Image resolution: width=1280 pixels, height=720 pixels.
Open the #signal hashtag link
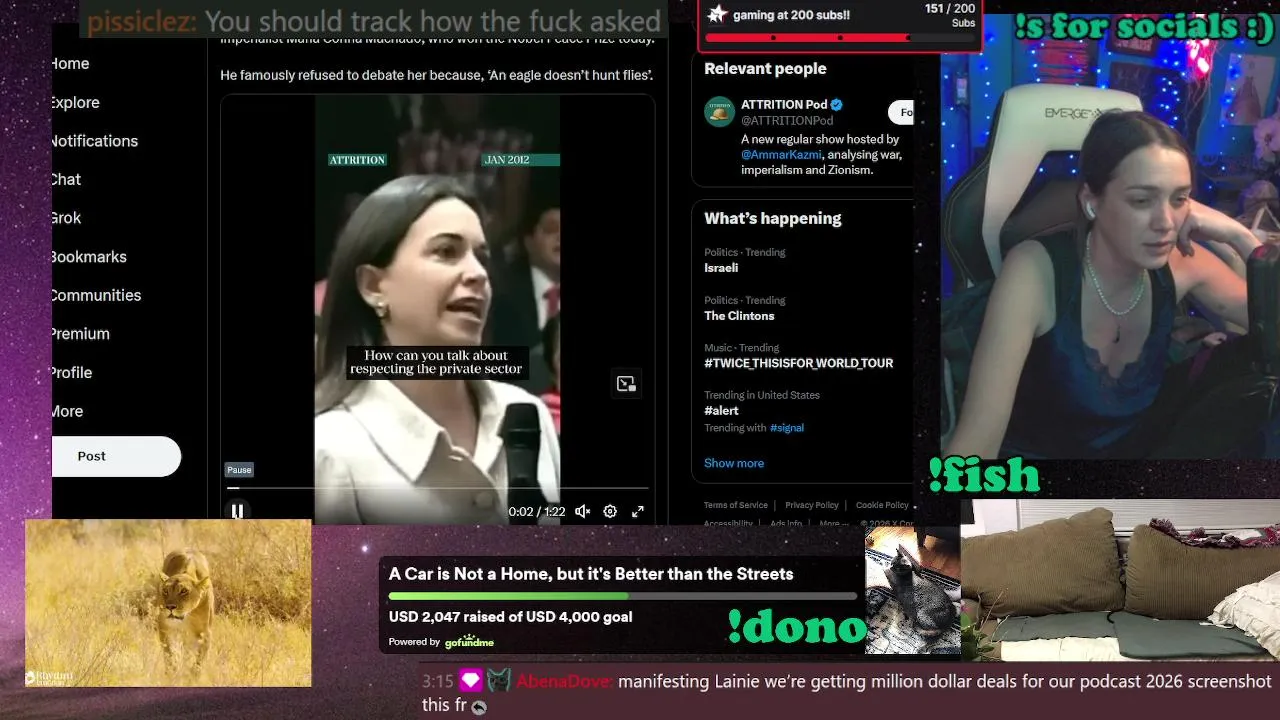[x=787, y=428]
